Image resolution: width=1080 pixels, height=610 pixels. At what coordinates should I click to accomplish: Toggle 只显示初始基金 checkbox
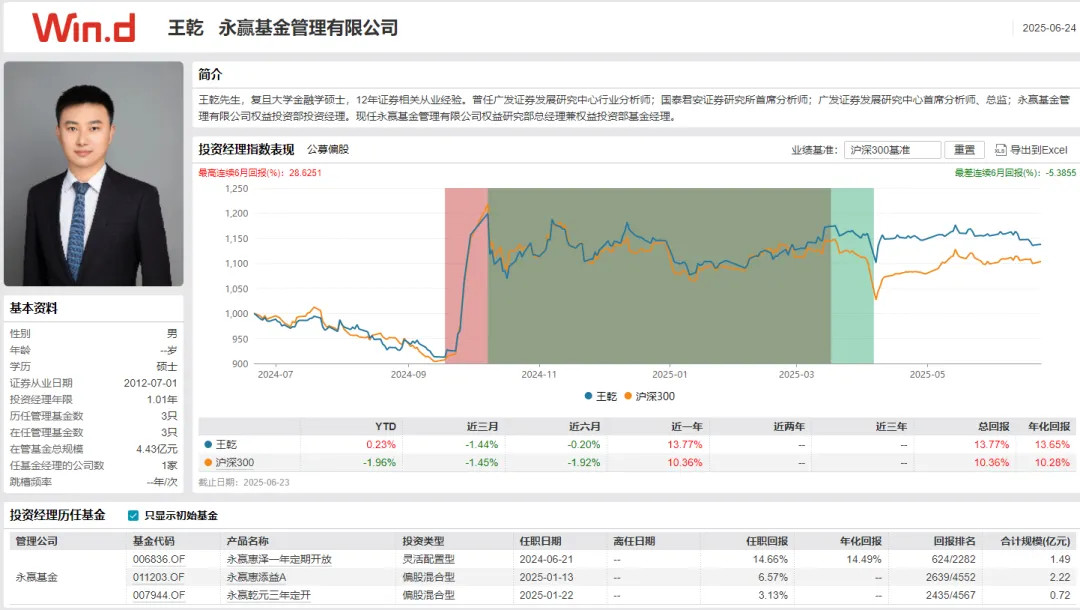(x=134, y=516)
